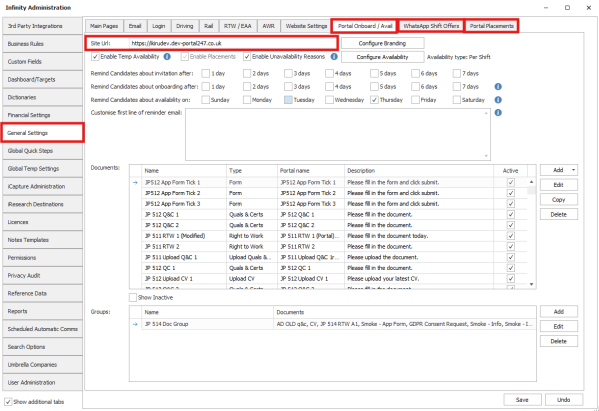Click info icon beside Enable Temp Availability
This screenshot has height=411, width=599.
click(x=167, y=57)
